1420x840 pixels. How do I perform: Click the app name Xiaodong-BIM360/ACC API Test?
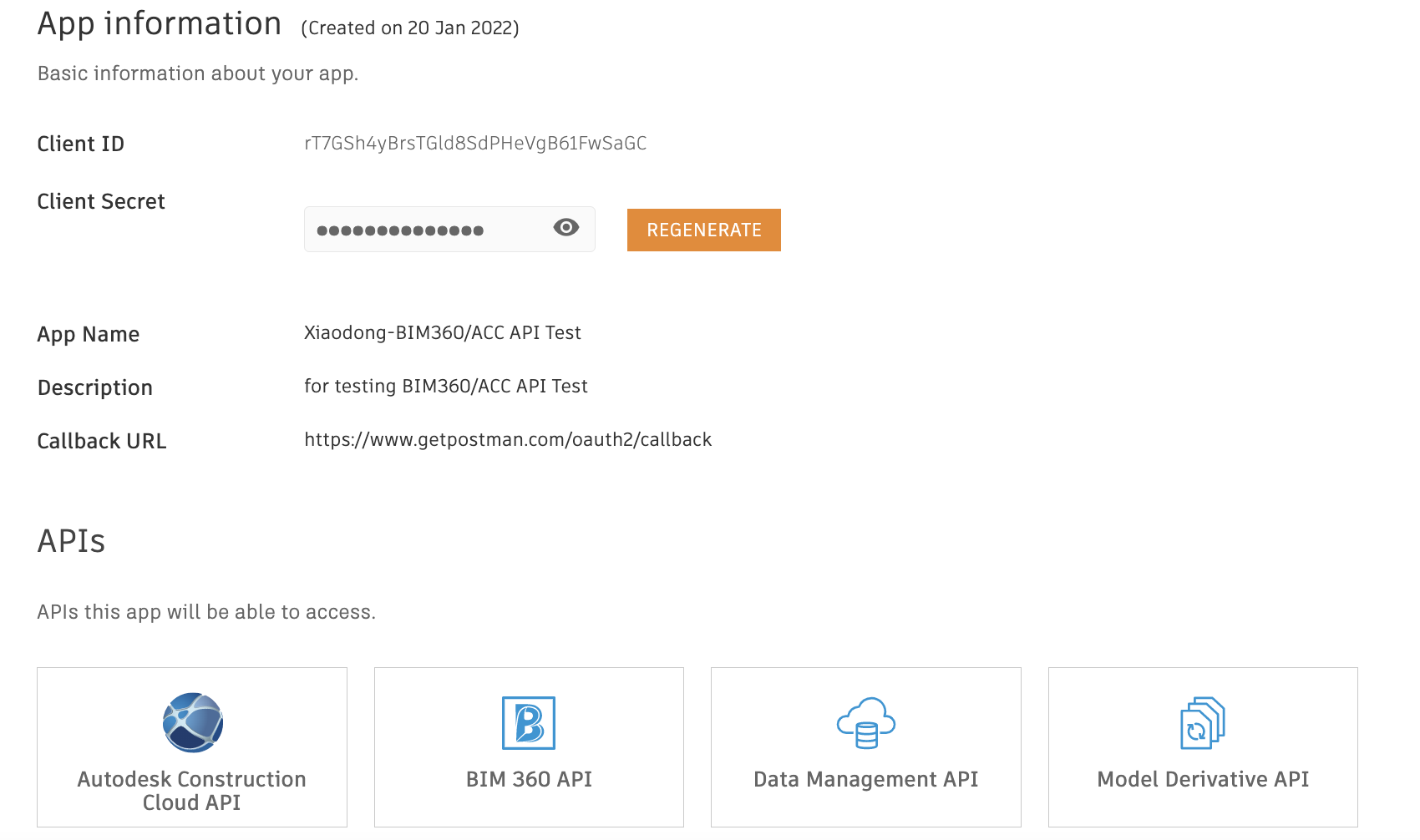point(443,333)
